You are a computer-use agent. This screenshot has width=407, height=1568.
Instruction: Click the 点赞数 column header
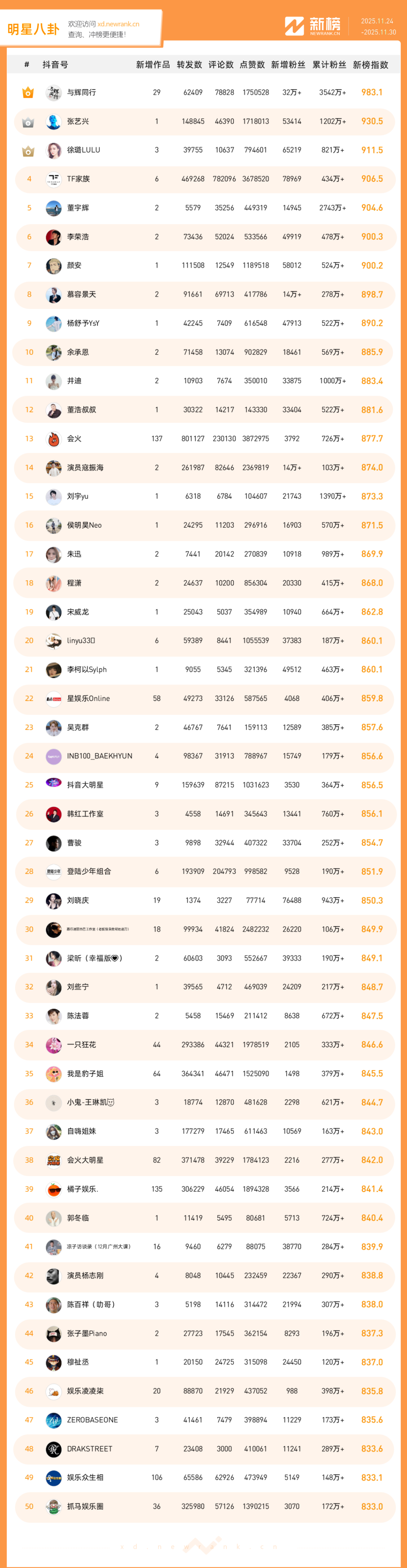(x=252, y=65)
